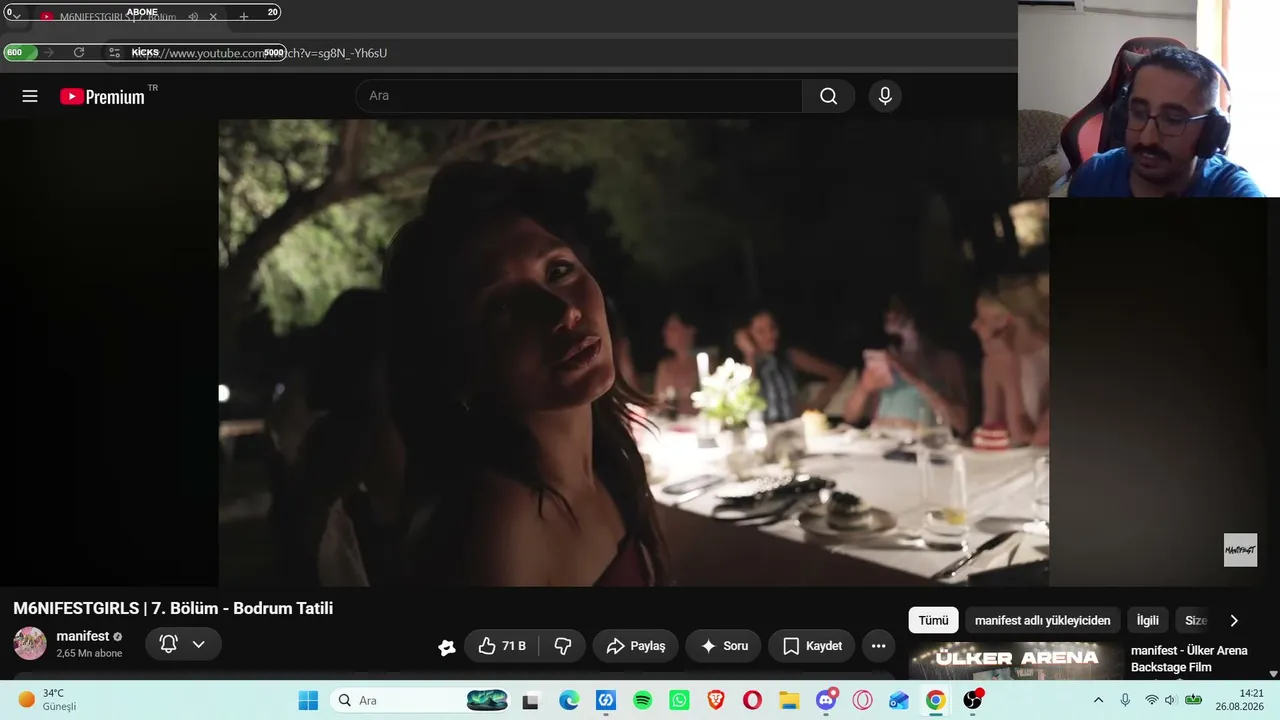Save the video with Kaydet
1280x720 pixels.
coord(812,646)
